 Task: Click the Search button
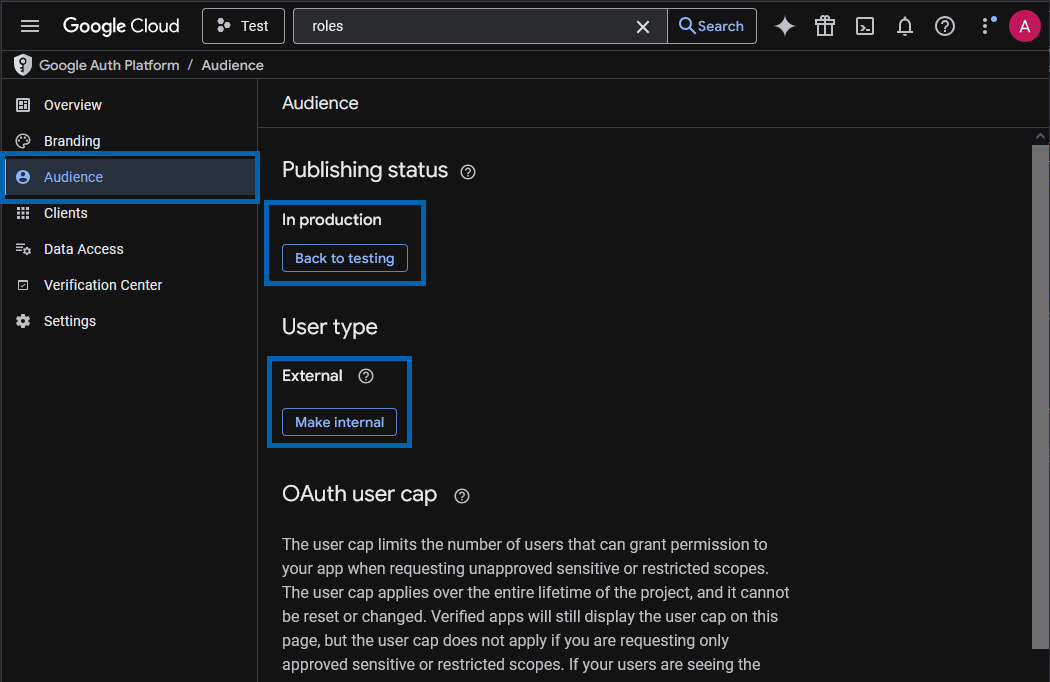[x=711, y=26]
